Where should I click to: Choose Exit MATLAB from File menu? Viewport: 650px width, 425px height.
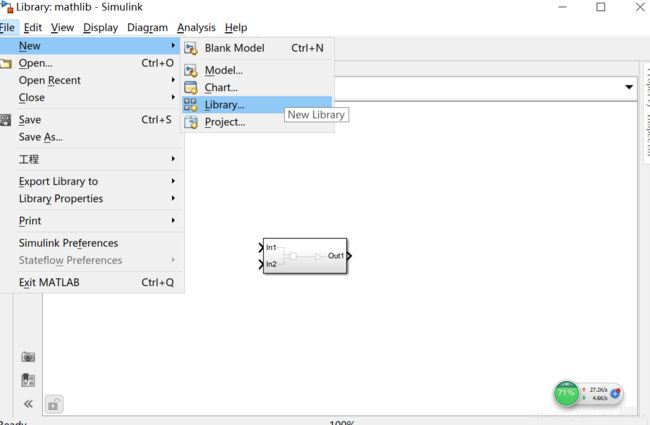(90, 282)
